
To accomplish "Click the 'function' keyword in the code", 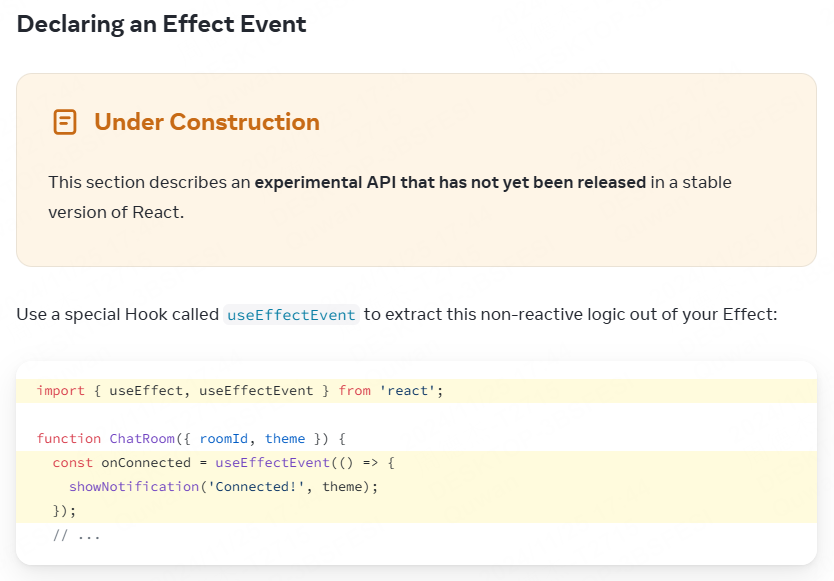I will (69, 439).
